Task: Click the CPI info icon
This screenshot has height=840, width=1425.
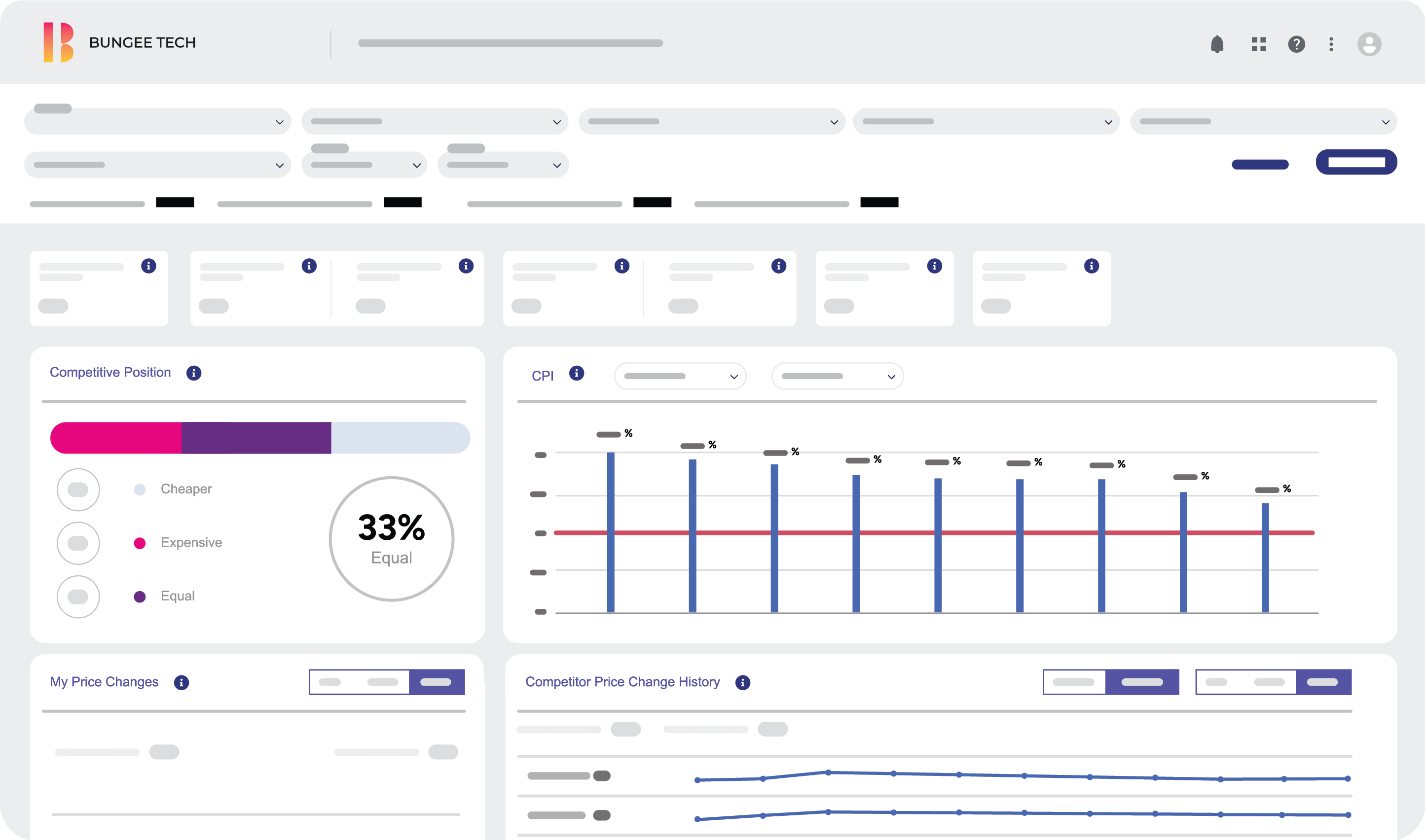Action: (577, 373)
